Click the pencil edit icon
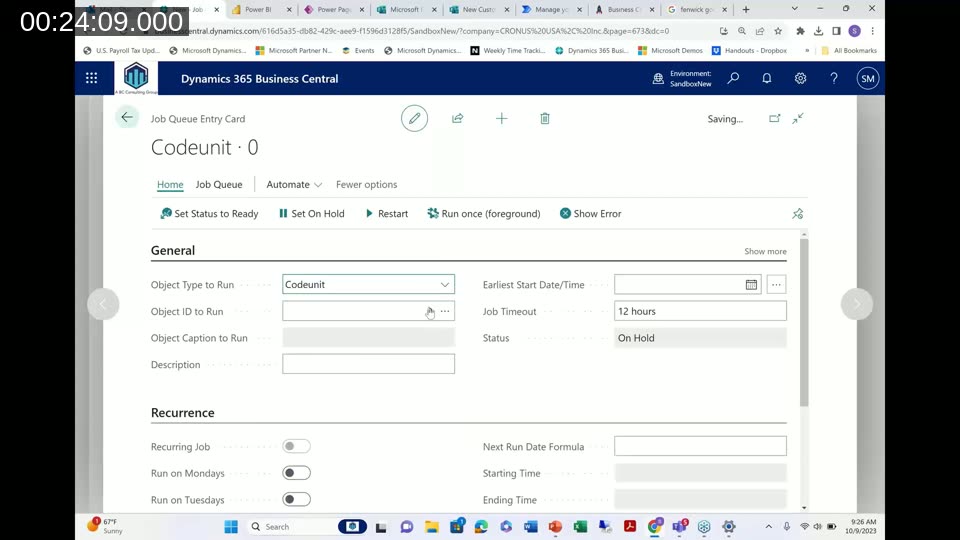 point(414,118)
